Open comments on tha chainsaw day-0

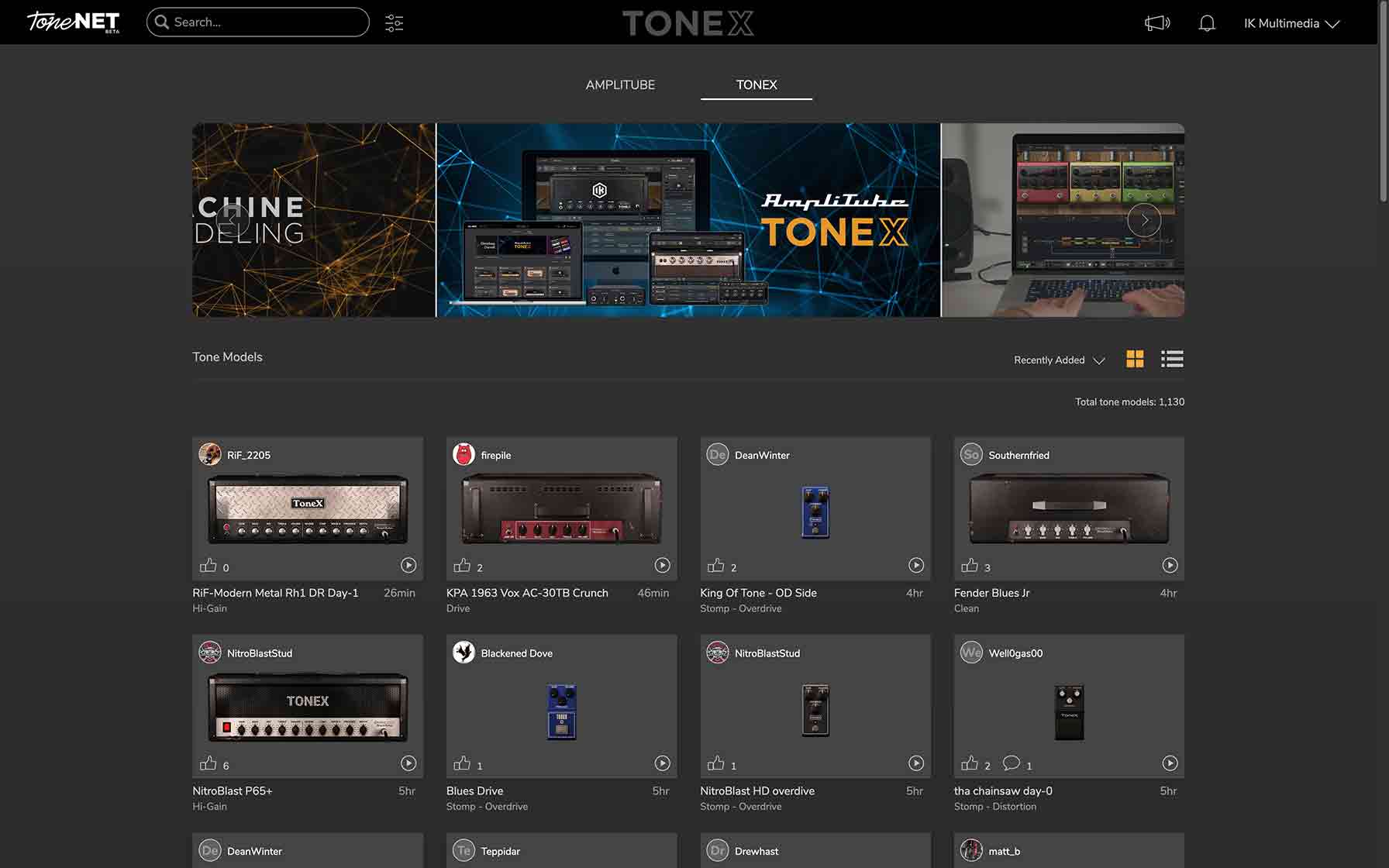(x=1012, y=763)
